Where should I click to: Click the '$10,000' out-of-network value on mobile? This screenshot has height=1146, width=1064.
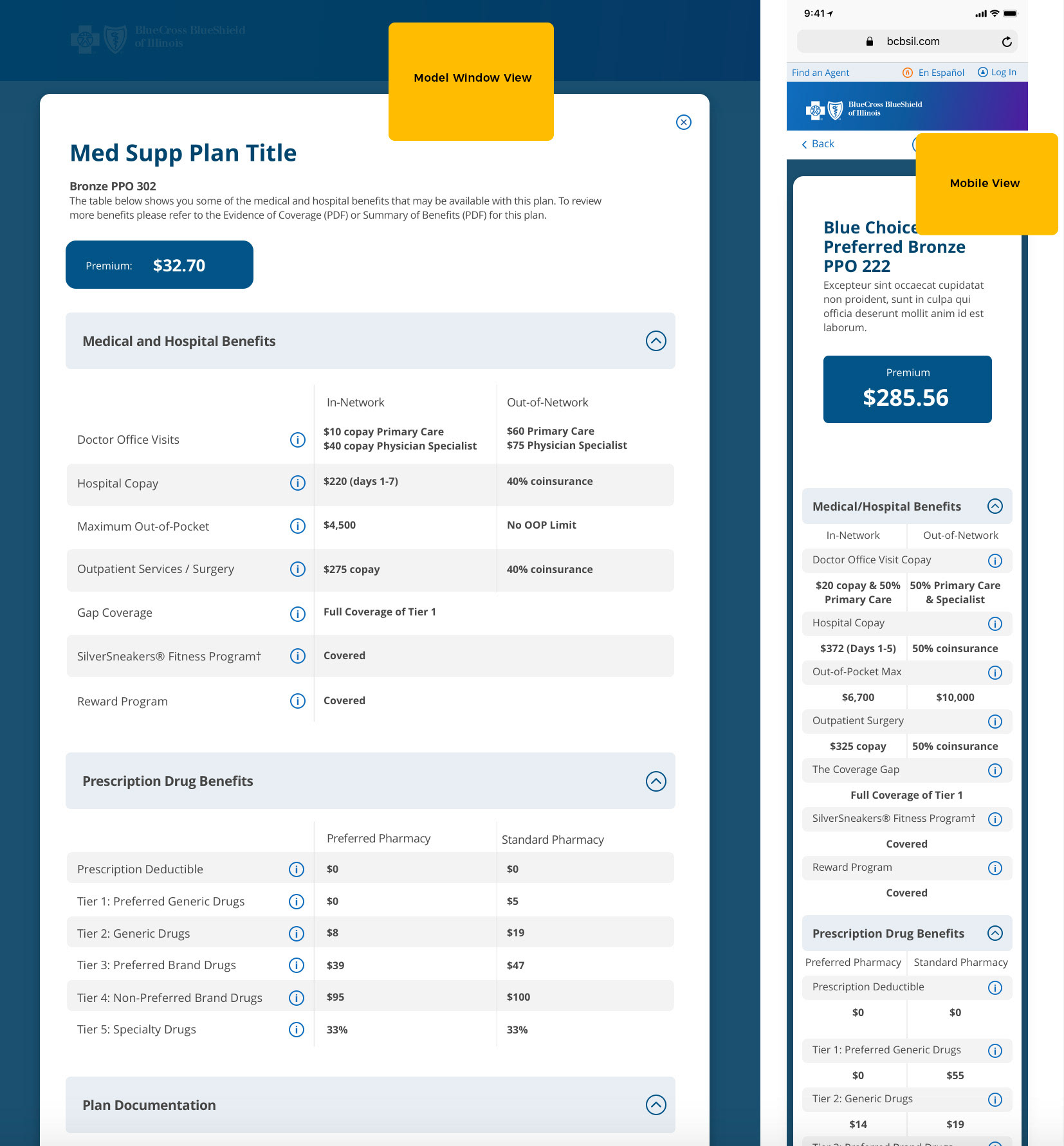point(955,698)
